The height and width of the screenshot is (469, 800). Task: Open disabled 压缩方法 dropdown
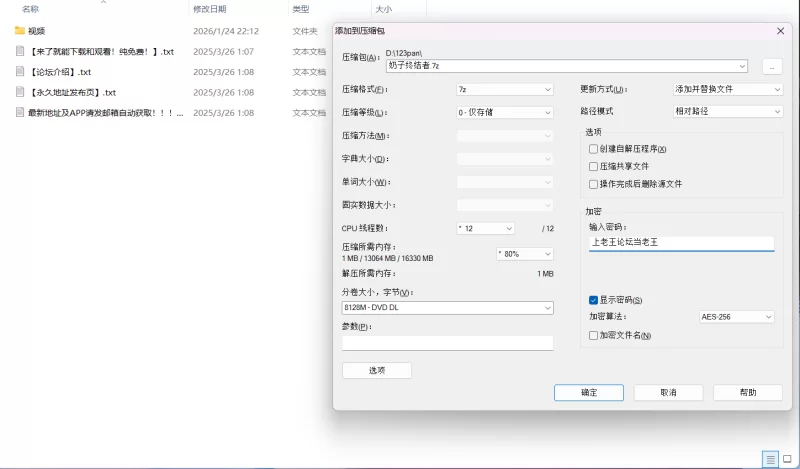(505, 136)
